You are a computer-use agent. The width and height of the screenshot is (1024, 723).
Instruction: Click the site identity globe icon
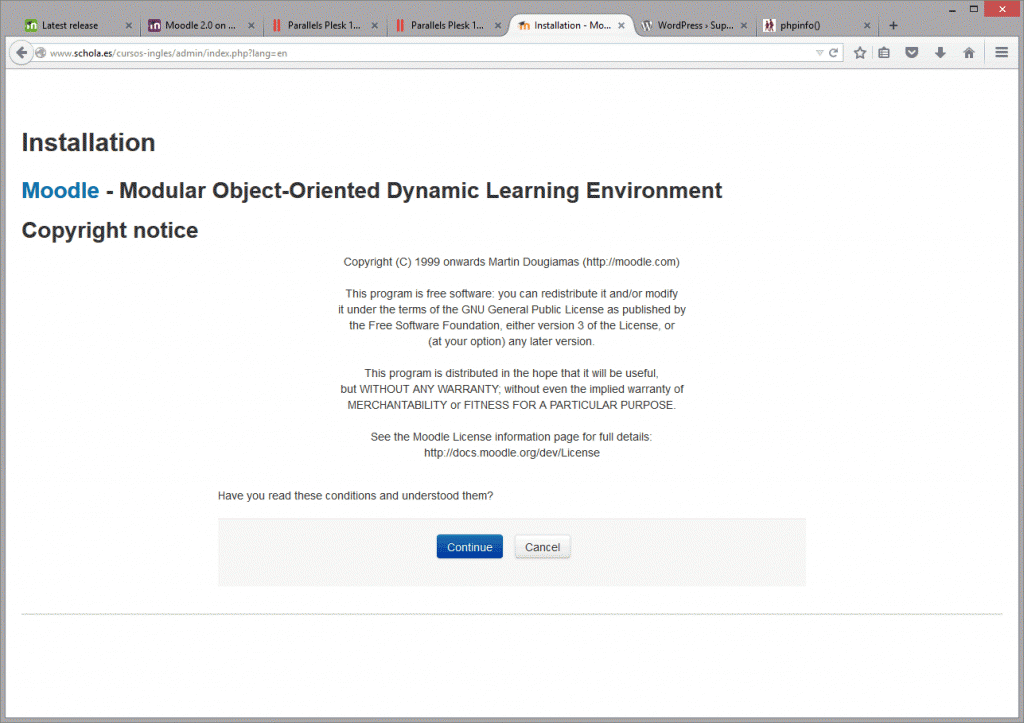point(40,53)
